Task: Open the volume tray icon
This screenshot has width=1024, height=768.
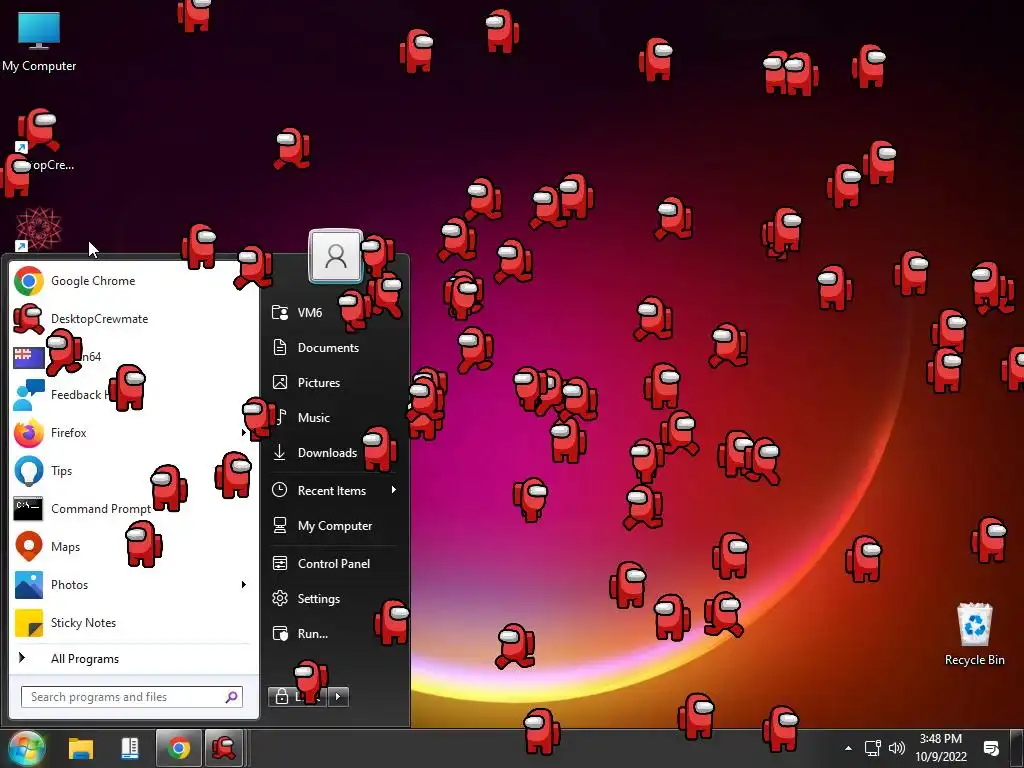Action: pyautogui.click(x=897, y=748)
